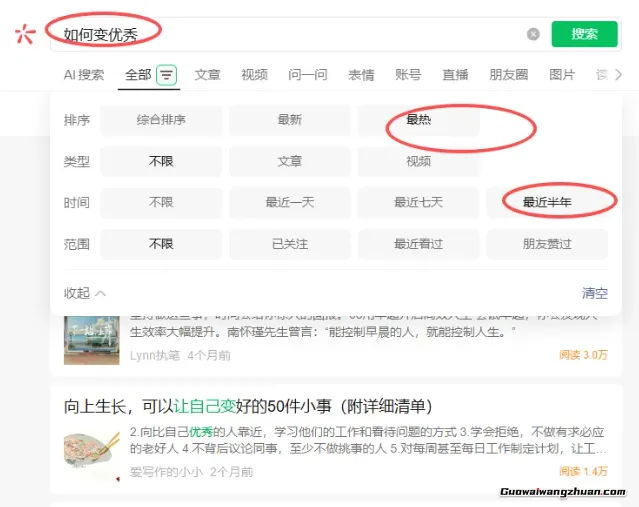Image resolution: width=639 pixels, height=507 pixels.
Task: Open the 图片 tab
Action: click(x=562, y=75)
